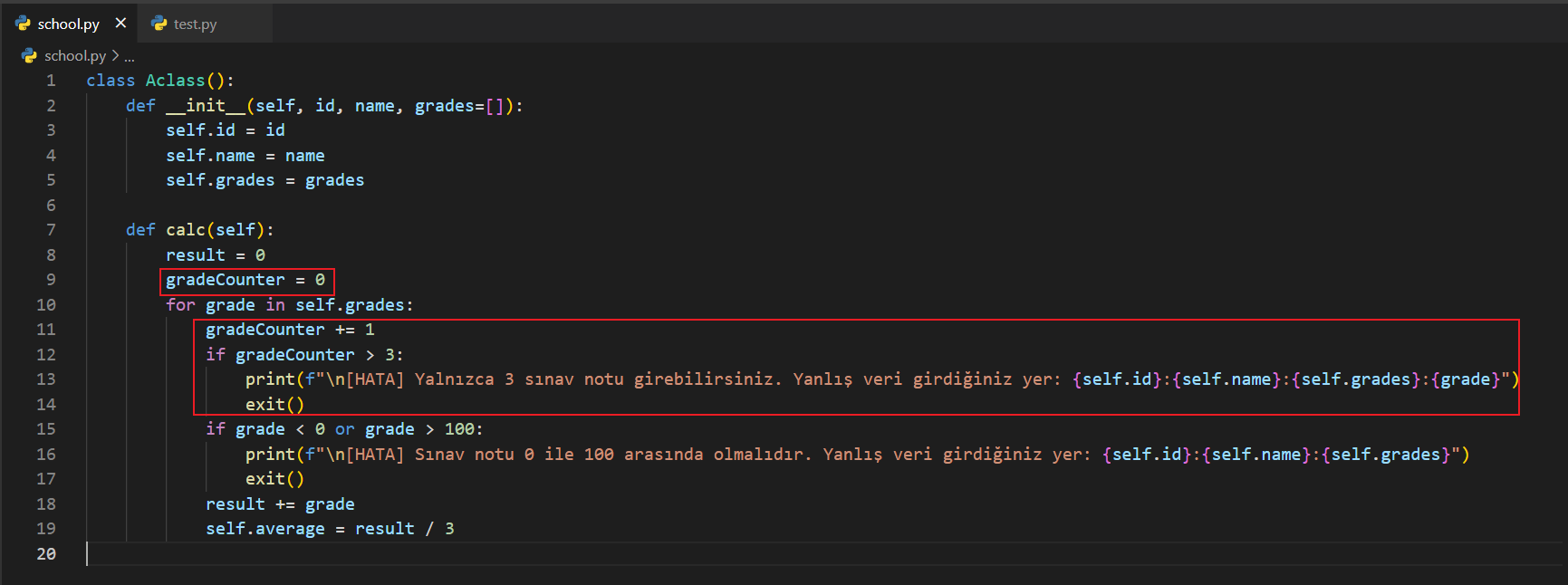Click the Python icon on school.py tab
Image resolution: width=1568 pixels, height=585 pixels.
click(24, 24)
